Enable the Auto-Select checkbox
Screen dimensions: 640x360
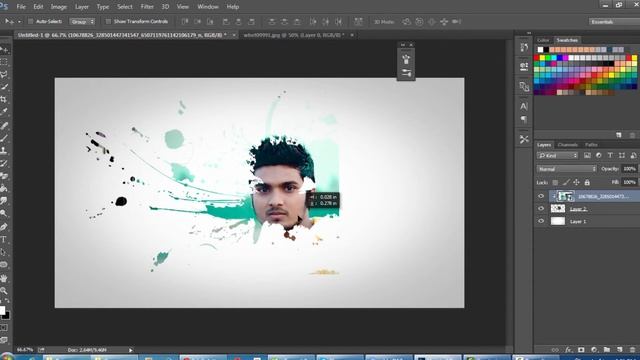coord(31,21)
